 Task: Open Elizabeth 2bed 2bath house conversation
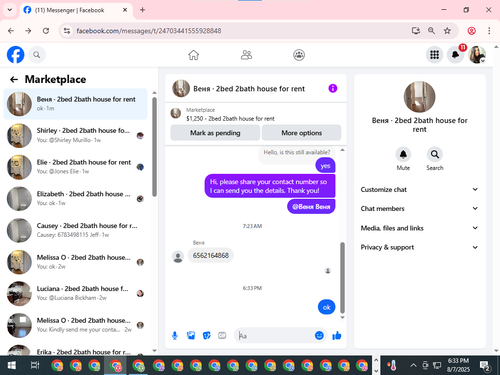[76, 198]
